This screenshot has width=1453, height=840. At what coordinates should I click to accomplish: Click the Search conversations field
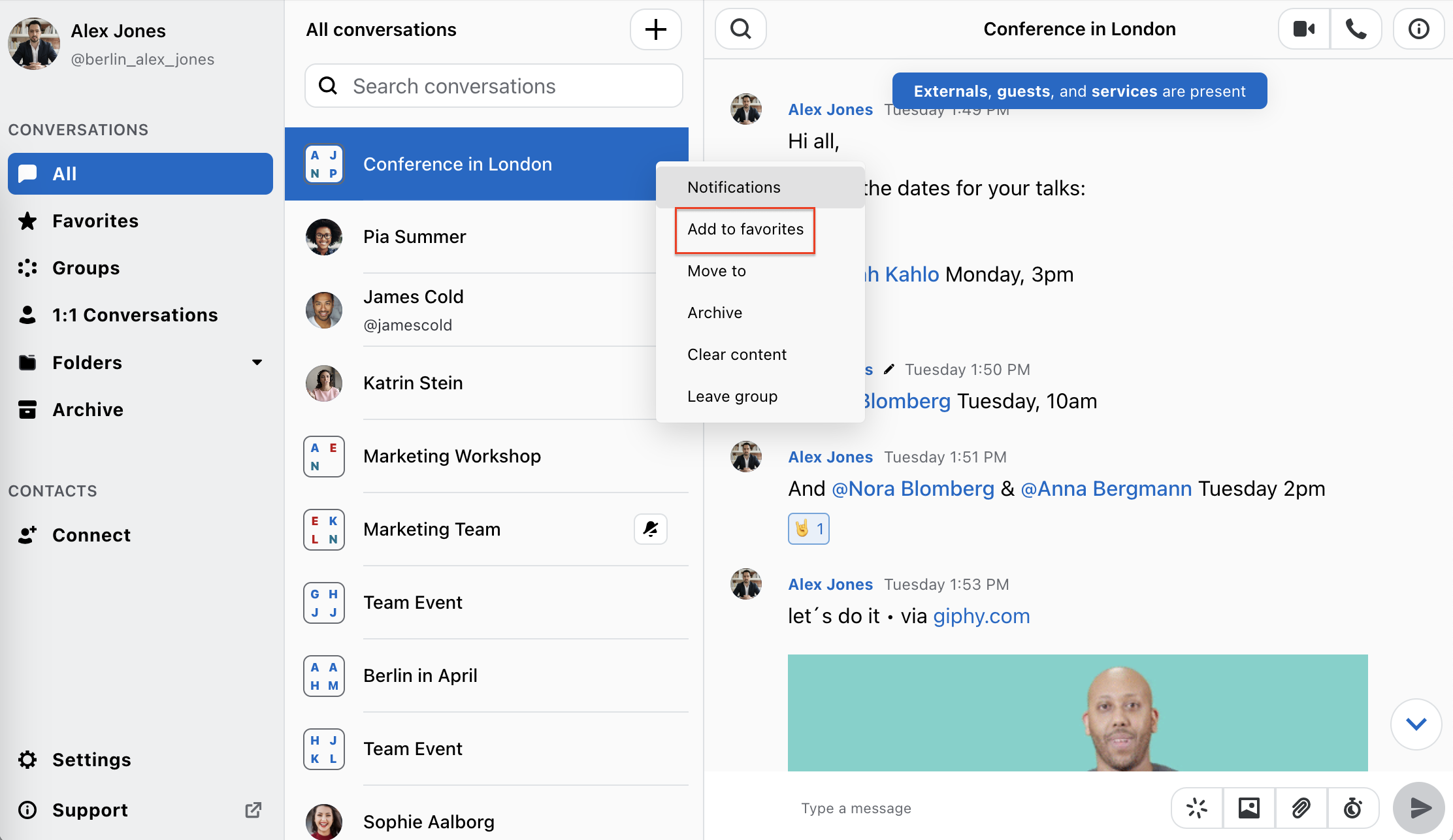tap(494, 86)
